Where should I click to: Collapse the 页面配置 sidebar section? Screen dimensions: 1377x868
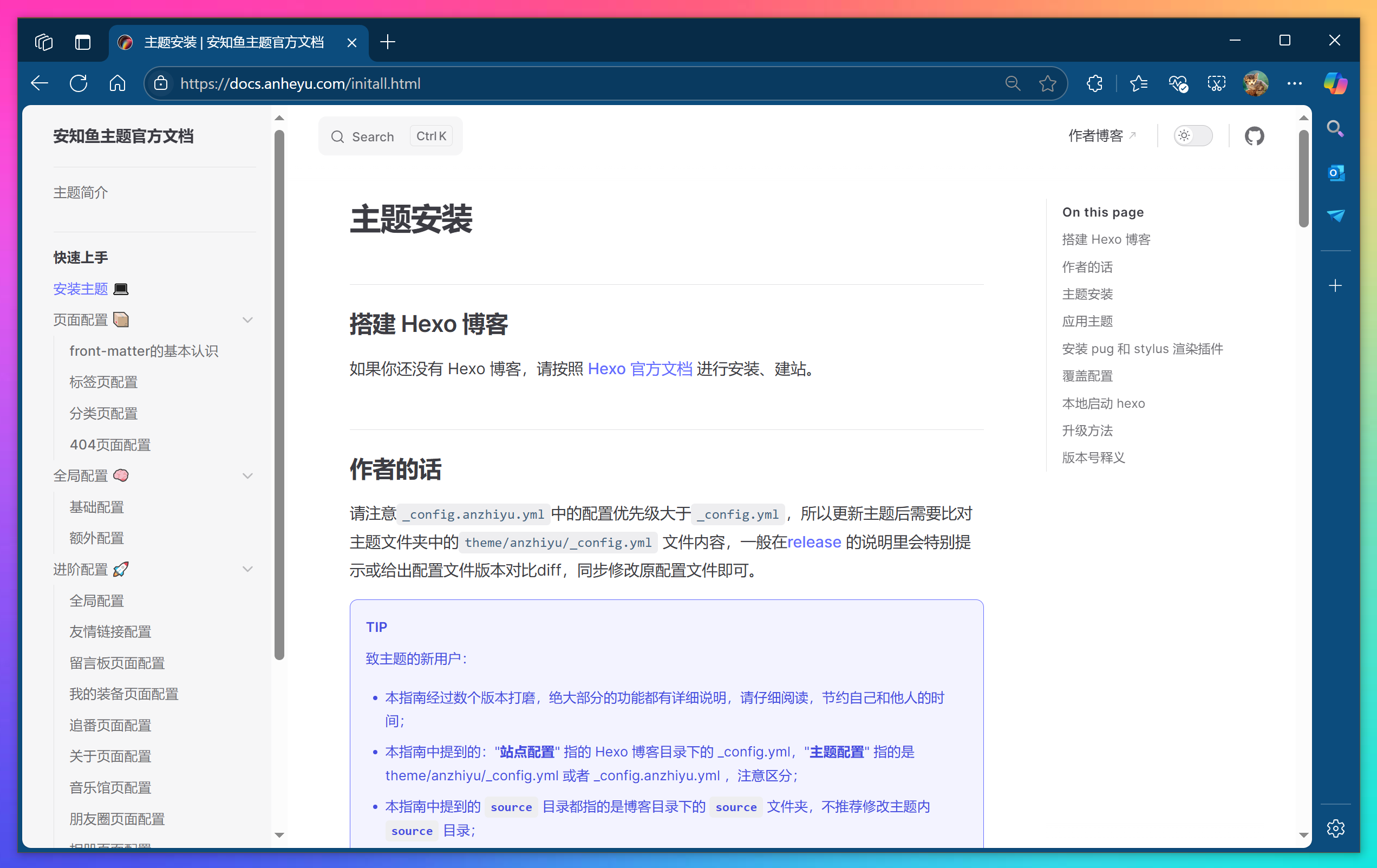coord(247,319)
